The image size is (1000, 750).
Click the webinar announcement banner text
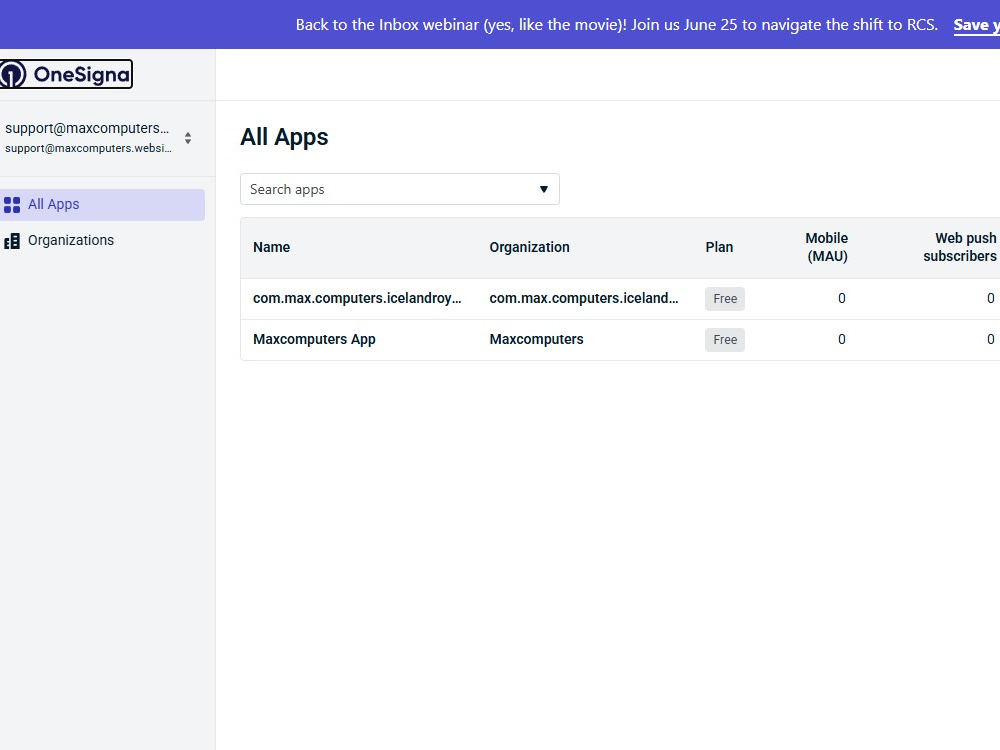point(617,25)
